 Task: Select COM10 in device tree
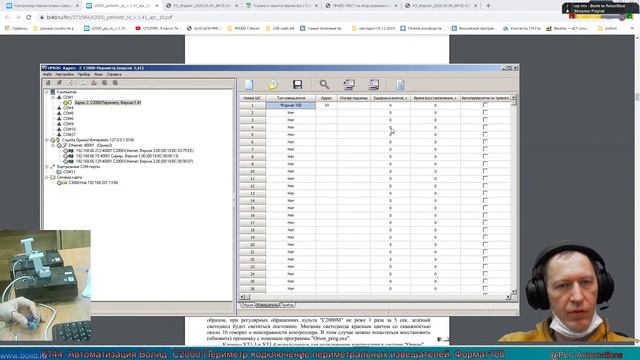click(x=69, y=129)
